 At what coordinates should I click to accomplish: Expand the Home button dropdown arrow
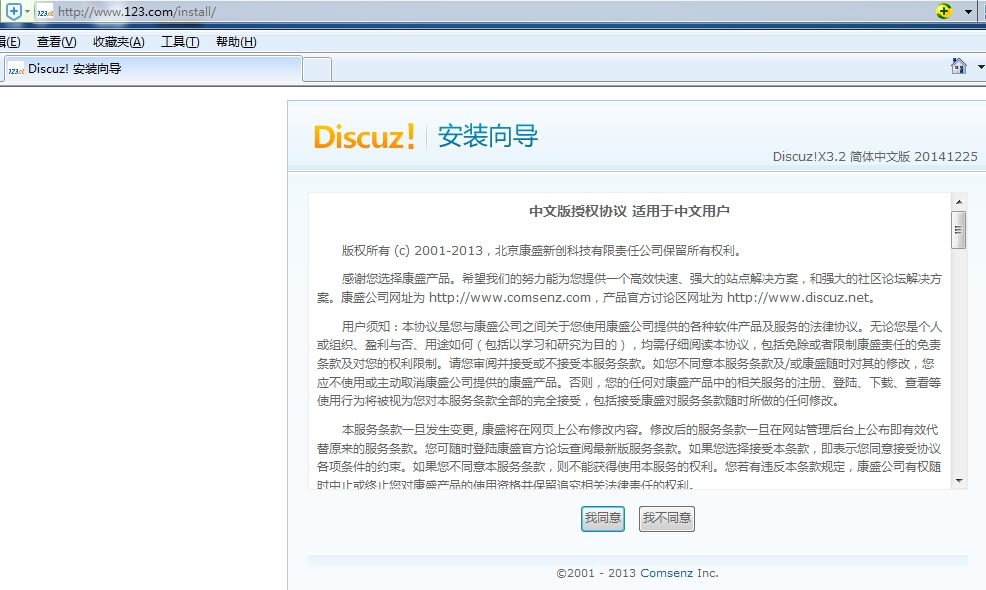tap(981, 67)
